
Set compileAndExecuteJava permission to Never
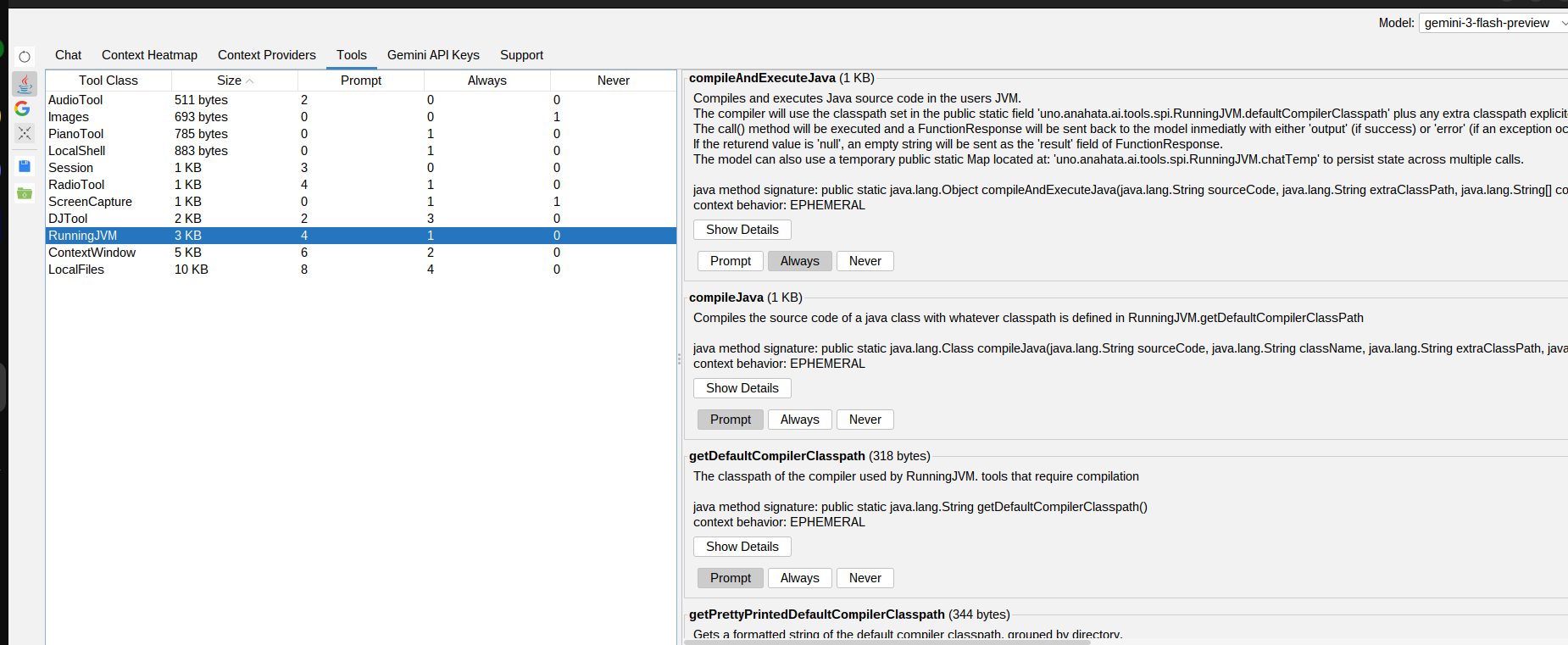[865, 261]
